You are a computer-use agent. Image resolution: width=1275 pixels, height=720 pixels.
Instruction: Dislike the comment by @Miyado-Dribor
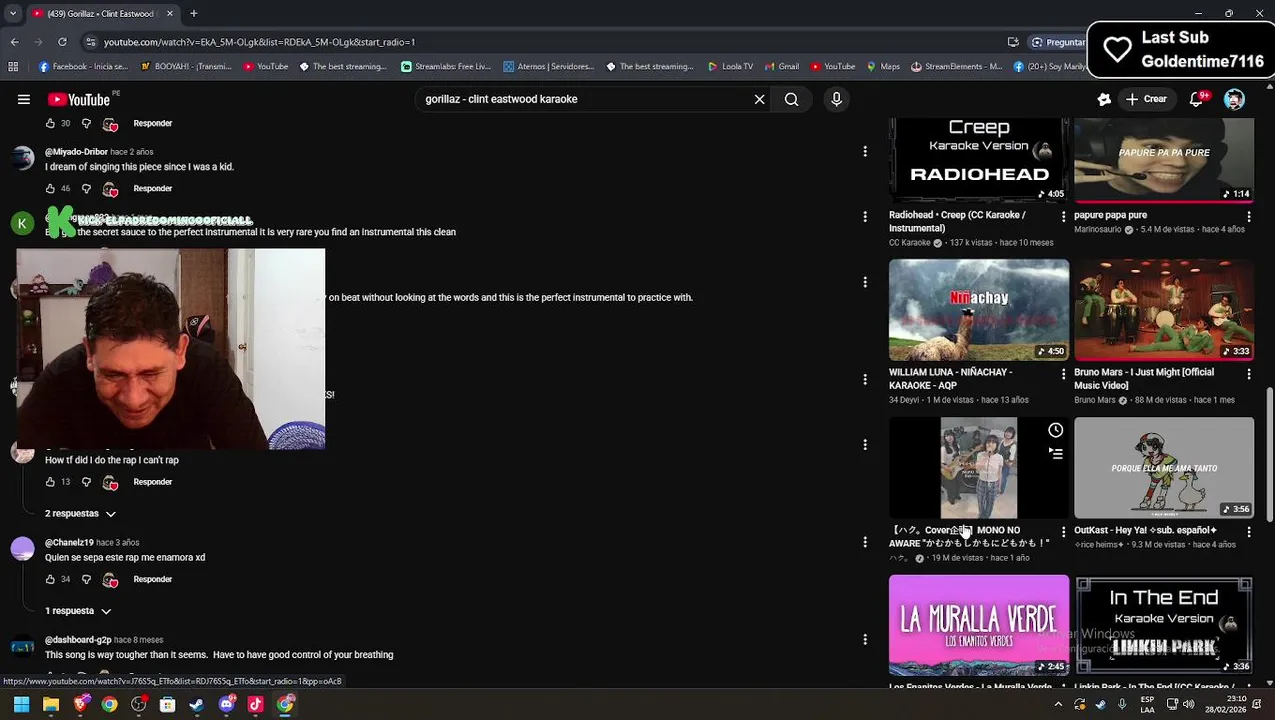[x=86, y=188]
